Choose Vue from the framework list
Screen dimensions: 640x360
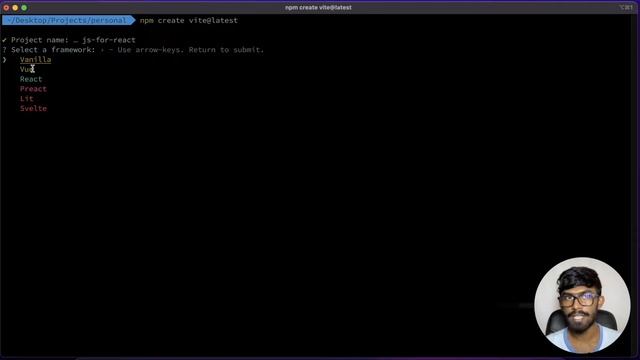(x=27, y=69)
